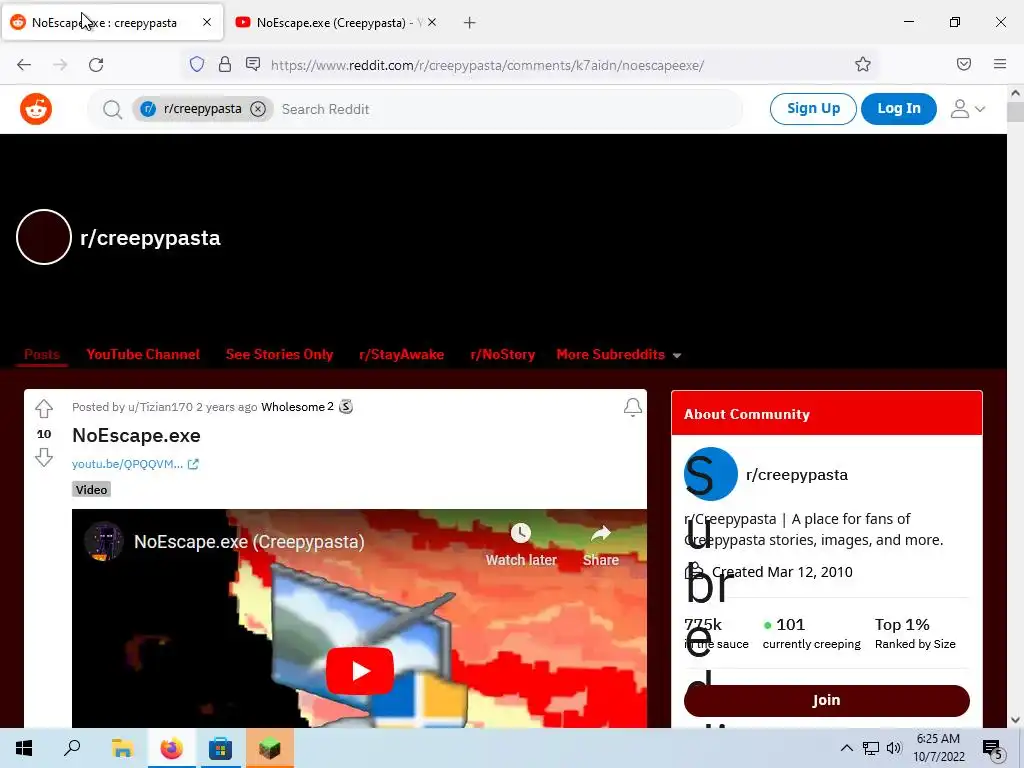Show hidden system tray icons chevron
The height and width of the screenshot is (768, 1024).
pos(846,748)
